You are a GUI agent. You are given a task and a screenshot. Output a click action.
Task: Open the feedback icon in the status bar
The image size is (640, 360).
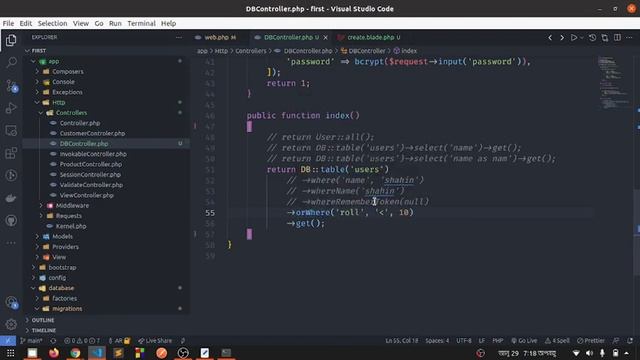(616, 340)
